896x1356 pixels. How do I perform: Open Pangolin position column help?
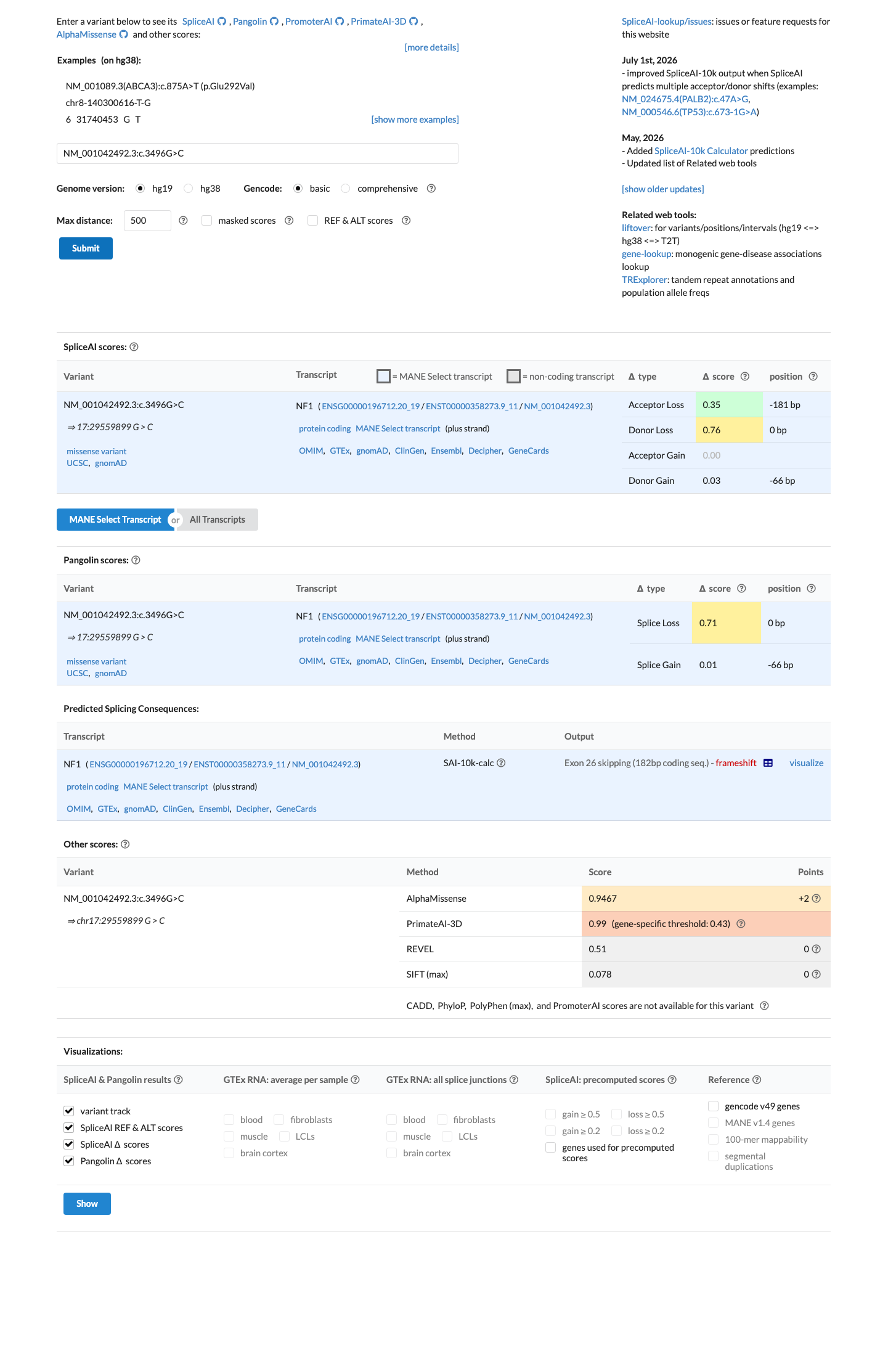click(x=812, y=589)
